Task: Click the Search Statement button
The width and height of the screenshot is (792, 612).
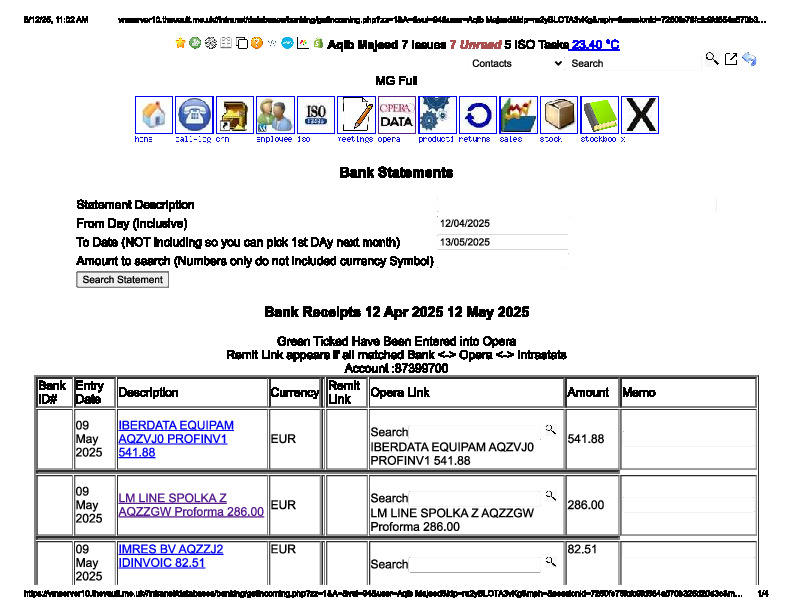Action: [x=123, y=280]
